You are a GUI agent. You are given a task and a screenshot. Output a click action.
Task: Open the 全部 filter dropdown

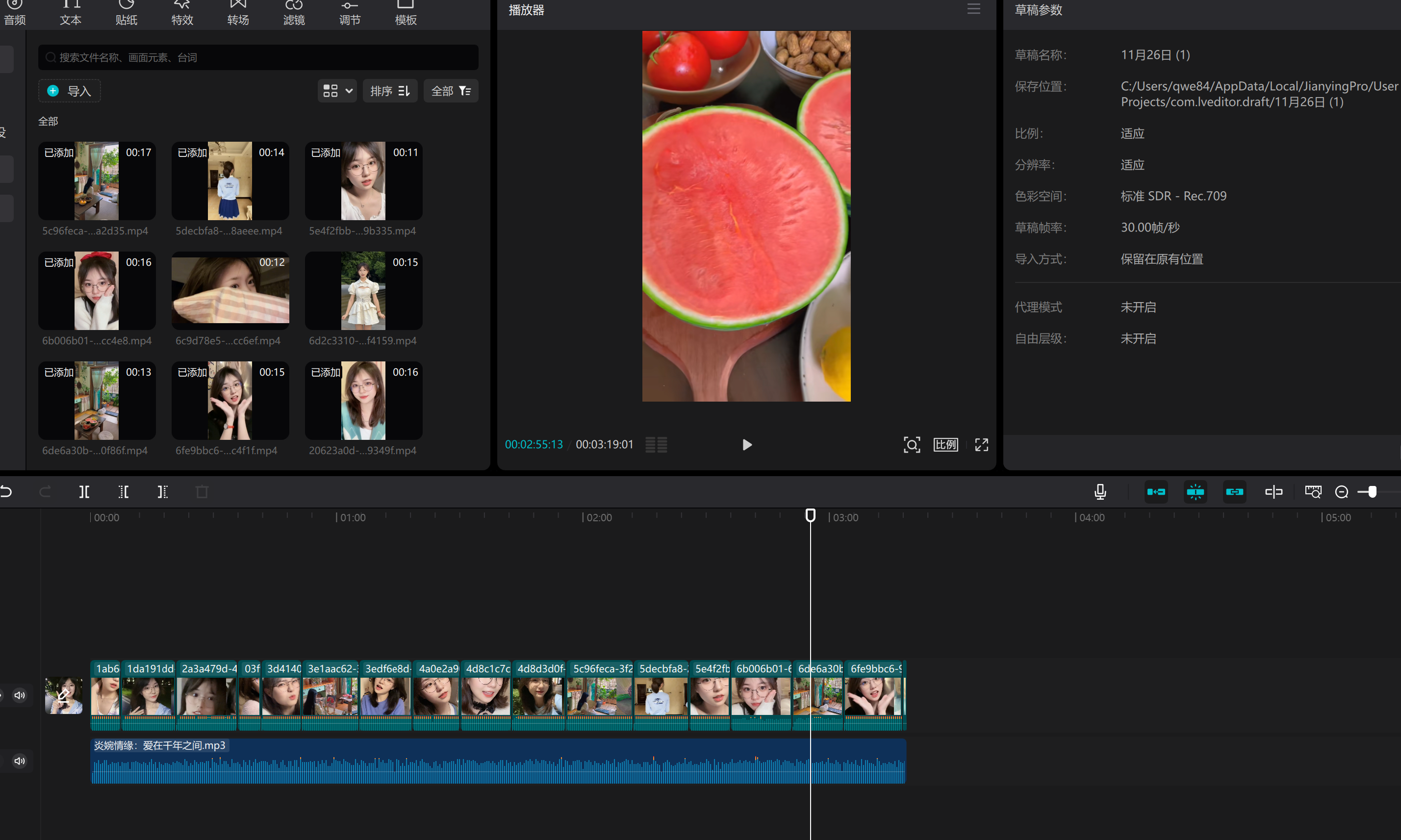pos(451,91)
